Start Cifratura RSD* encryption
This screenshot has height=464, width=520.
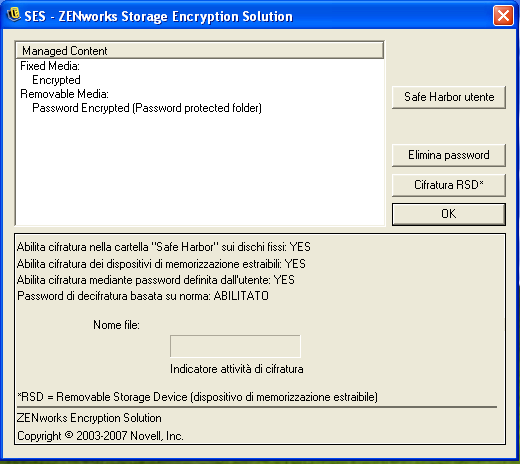coord(449,185)
